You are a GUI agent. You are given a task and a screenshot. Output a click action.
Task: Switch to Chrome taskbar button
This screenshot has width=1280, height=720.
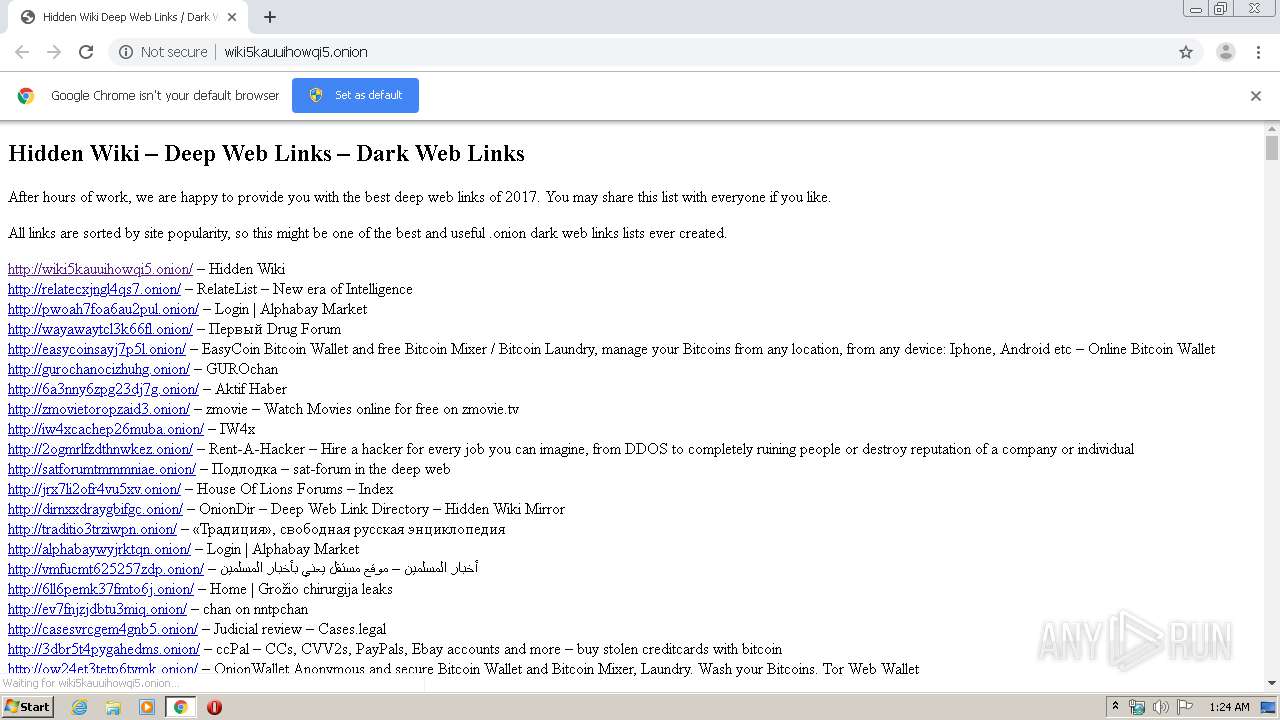pyautogui.click(x=180, y=707)
